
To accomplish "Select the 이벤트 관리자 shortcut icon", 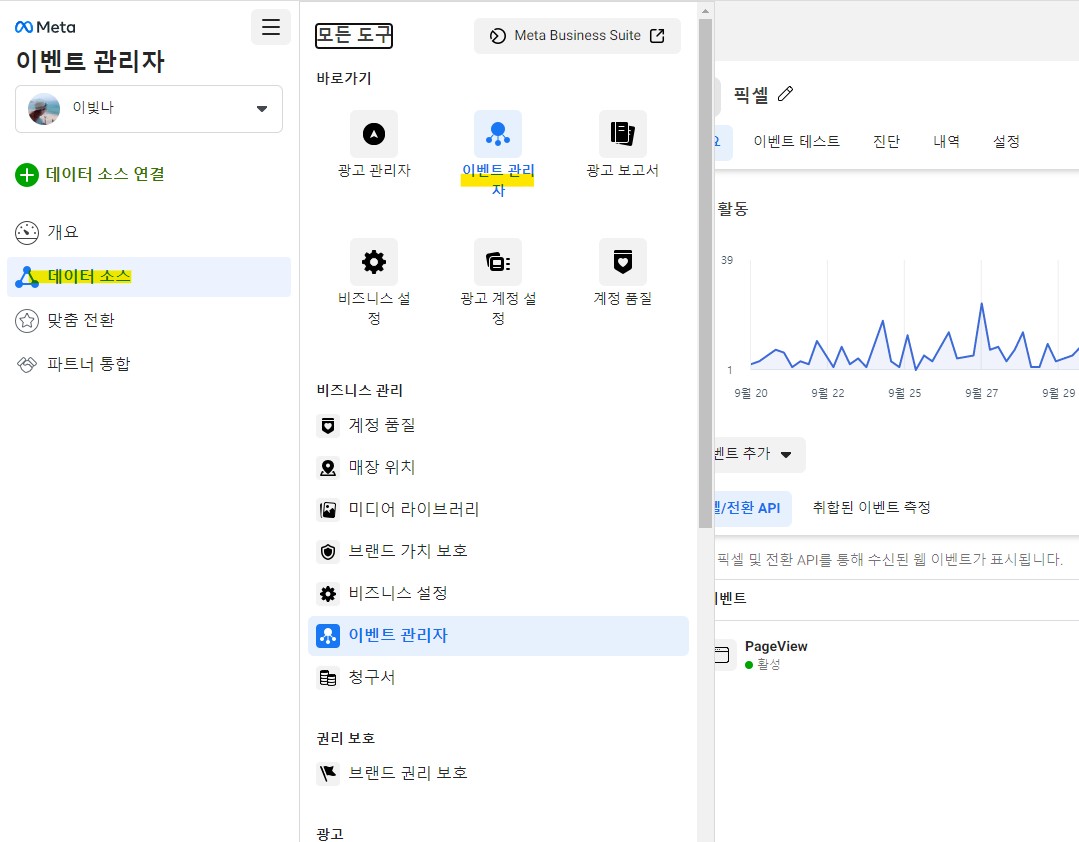I will point(497,132).
